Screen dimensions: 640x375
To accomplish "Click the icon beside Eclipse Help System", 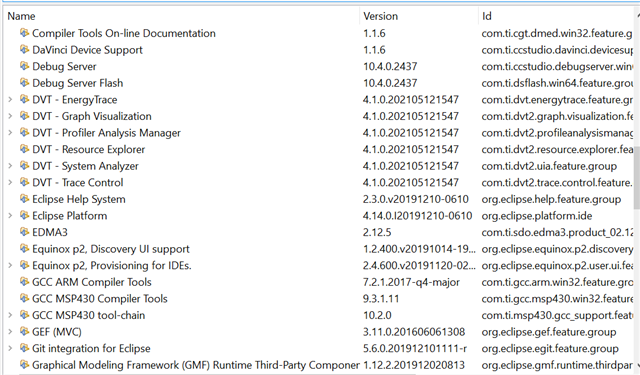I will 24,199.
